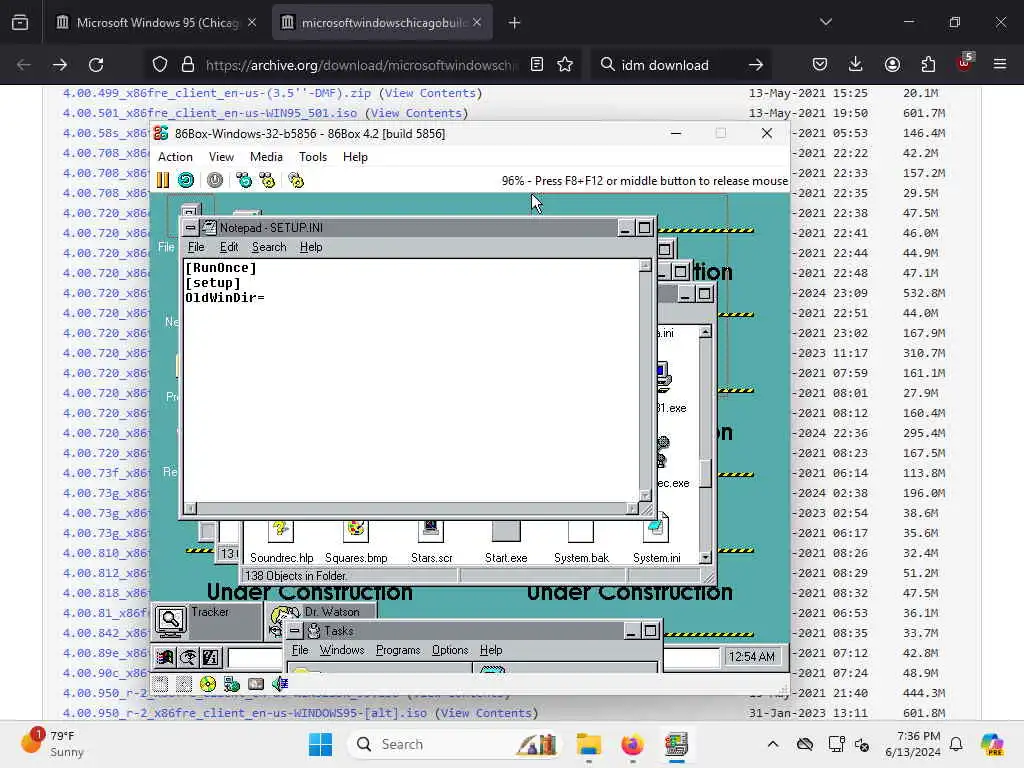Send Ctrl+Alt+Del via 86Box toolbar
This screenshot has height=768, width=1024.
(x=244, y=180)
